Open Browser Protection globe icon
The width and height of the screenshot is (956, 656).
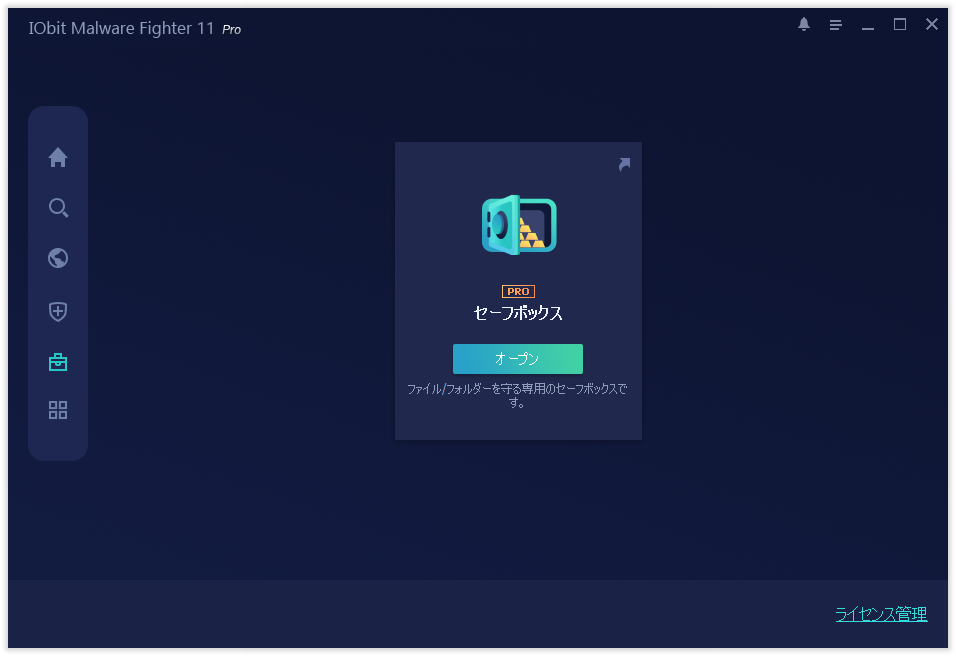(x=58, y=258)
